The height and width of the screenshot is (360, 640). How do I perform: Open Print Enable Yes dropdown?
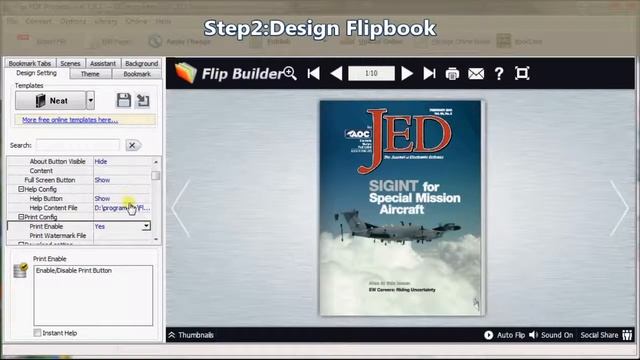[x=146, y=226]
